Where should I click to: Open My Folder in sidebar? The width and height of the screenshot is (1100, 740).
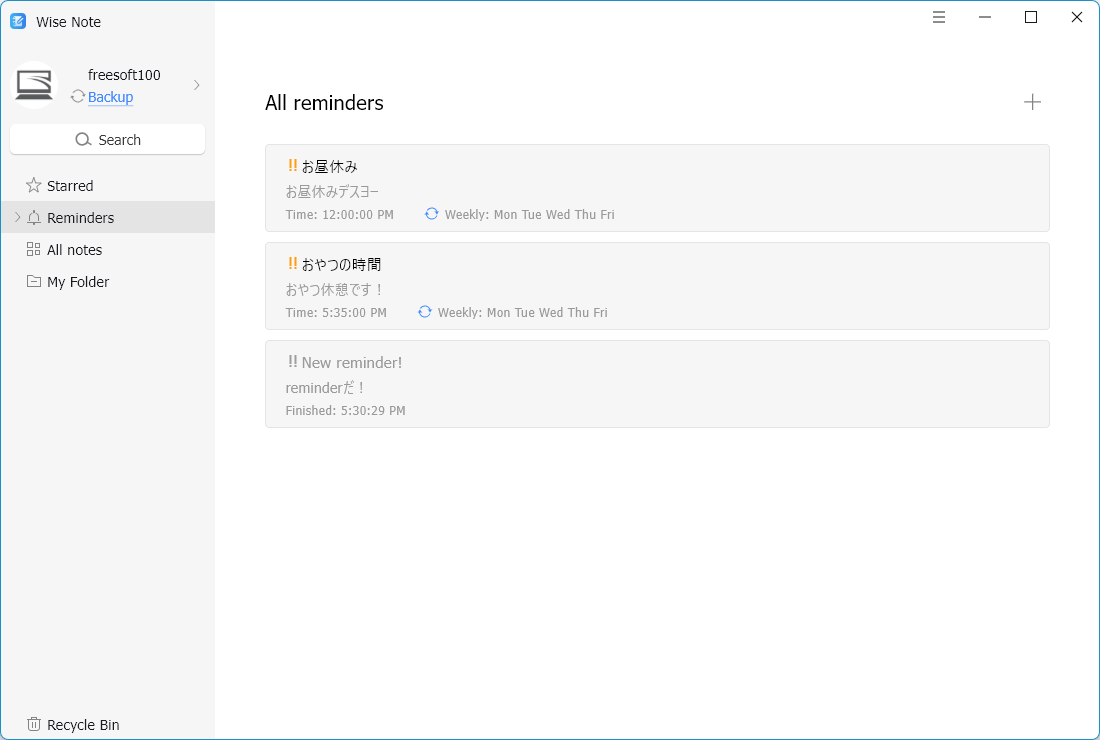coord(78,282)
